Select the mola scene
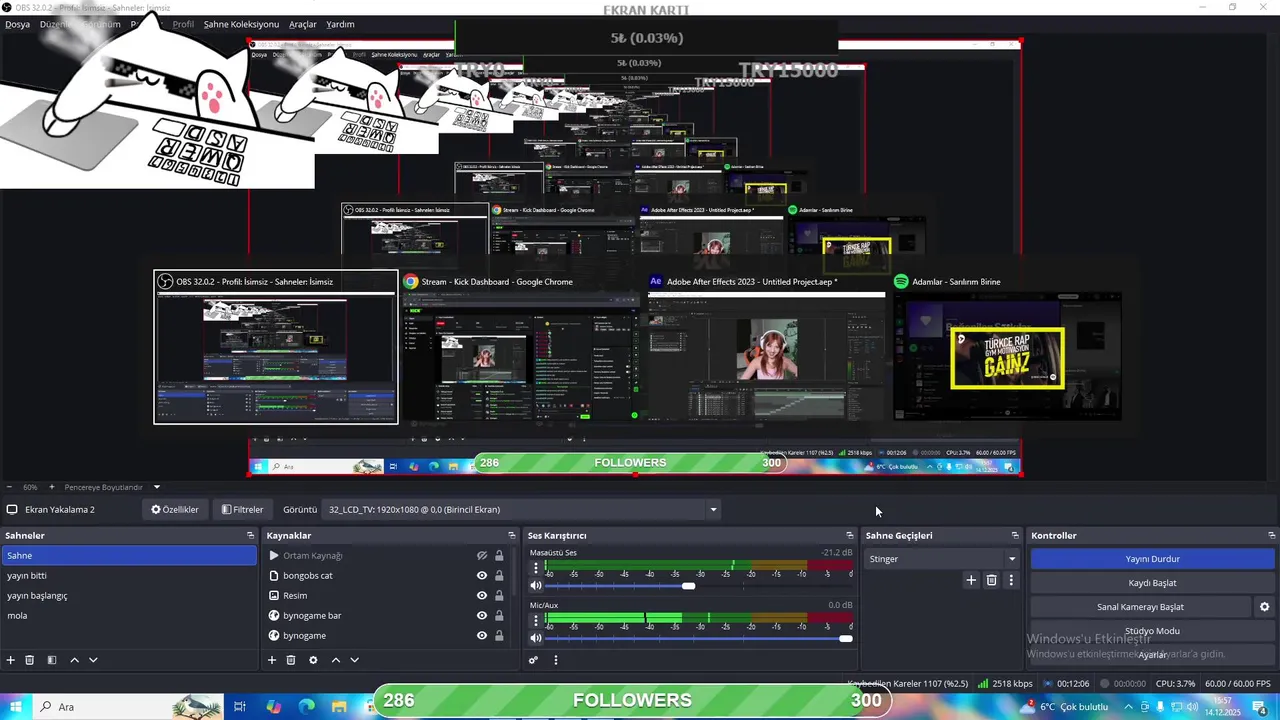The image size is (1280, 720). point(129,616)
